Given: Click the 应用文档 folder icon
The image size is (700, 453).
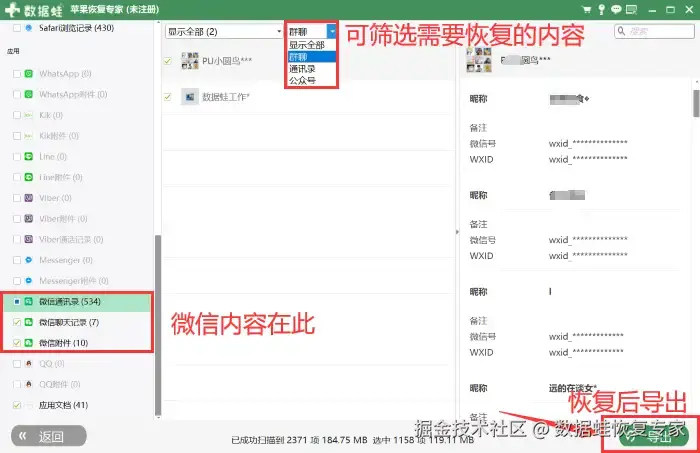Looking at the screenshot, I should [29, 405].
